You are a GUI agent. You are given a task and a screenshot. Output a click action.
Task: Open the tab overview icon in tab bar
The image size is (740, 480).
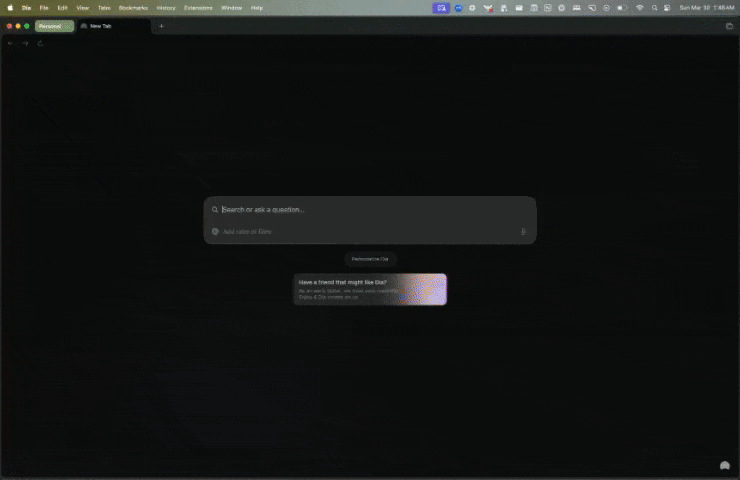click(729, 26)
